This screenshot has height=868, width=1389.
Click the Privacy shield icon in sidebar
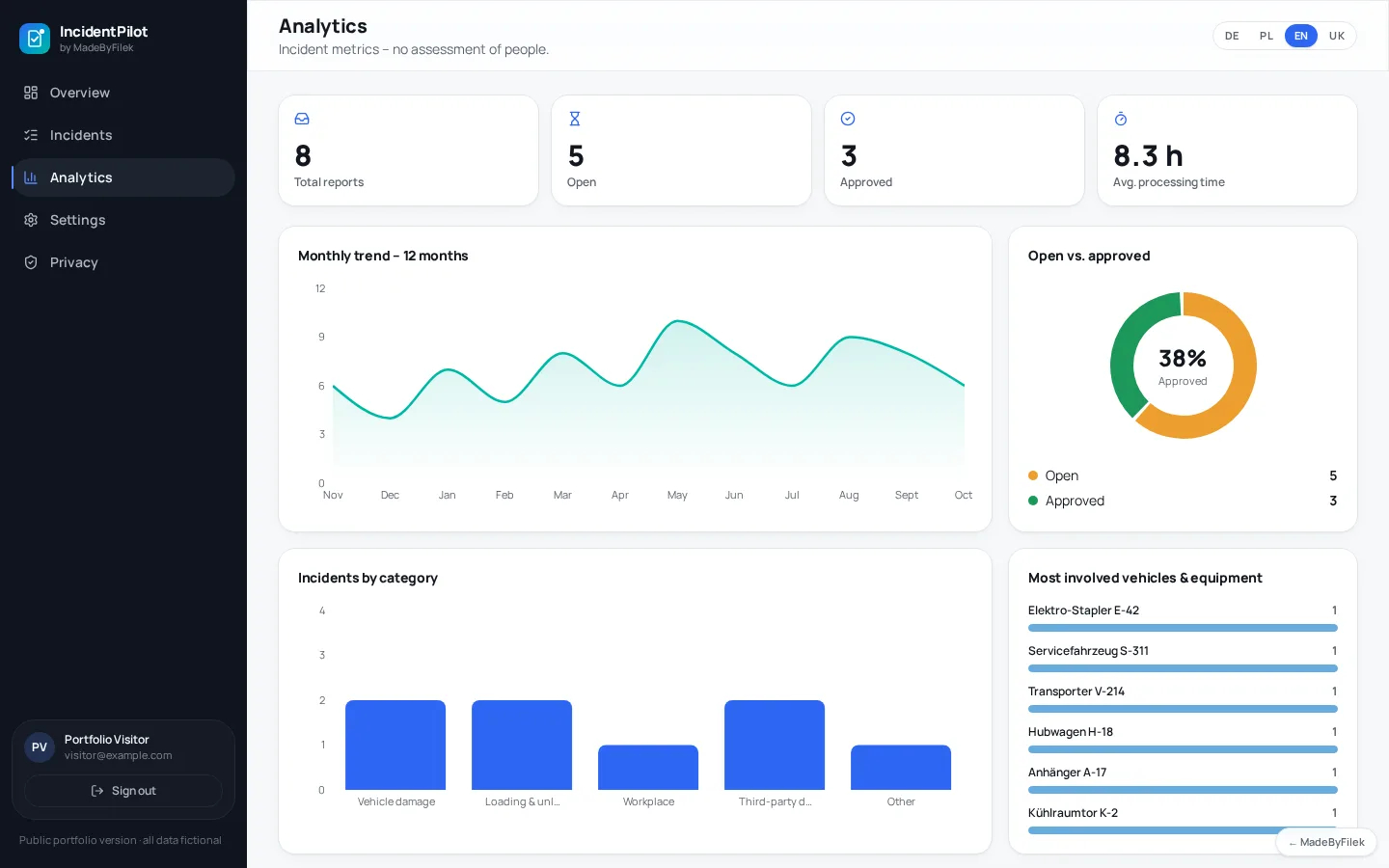31,262
